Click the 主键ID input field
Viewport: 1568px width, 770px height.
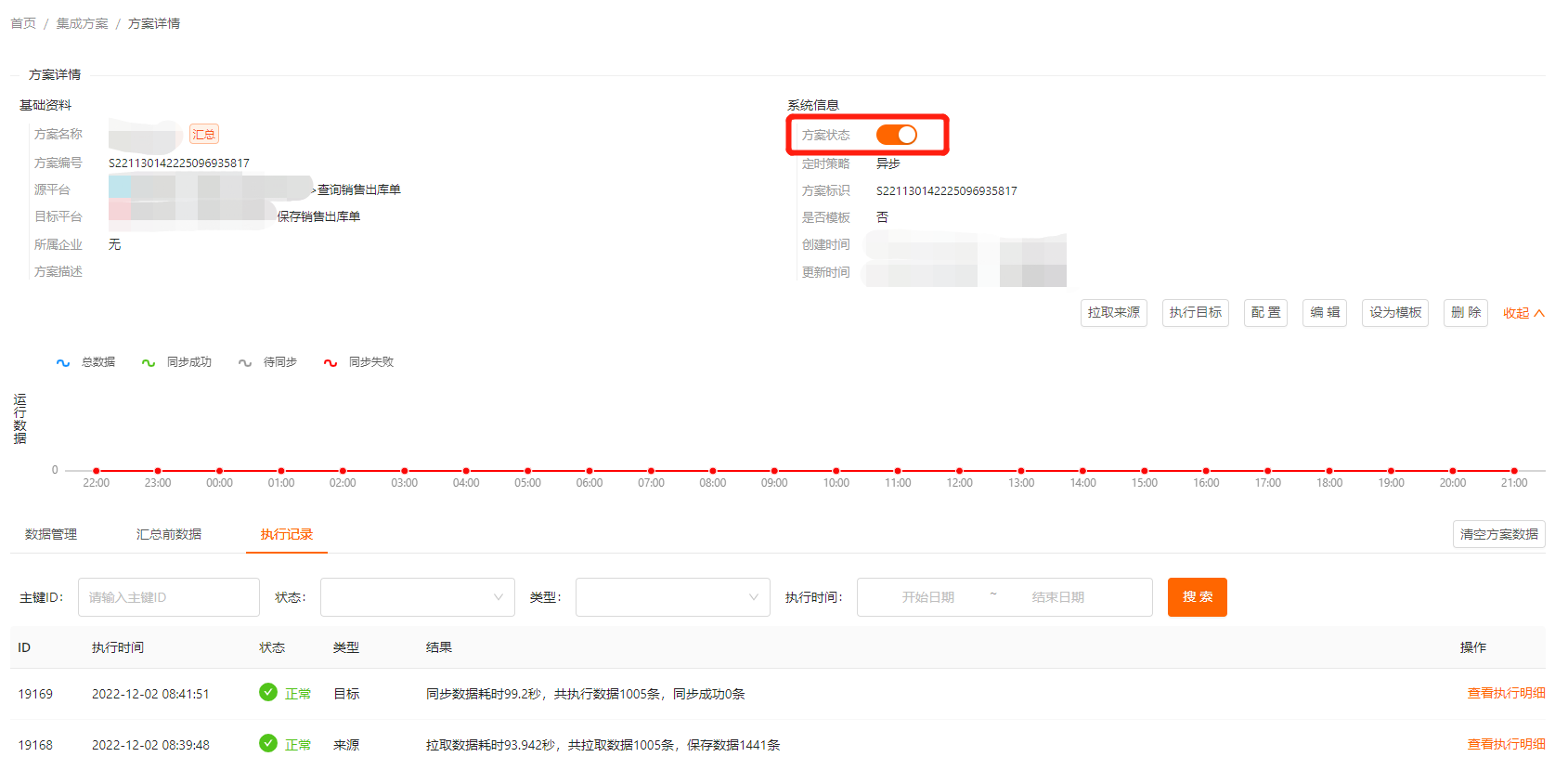pos(168,597)
